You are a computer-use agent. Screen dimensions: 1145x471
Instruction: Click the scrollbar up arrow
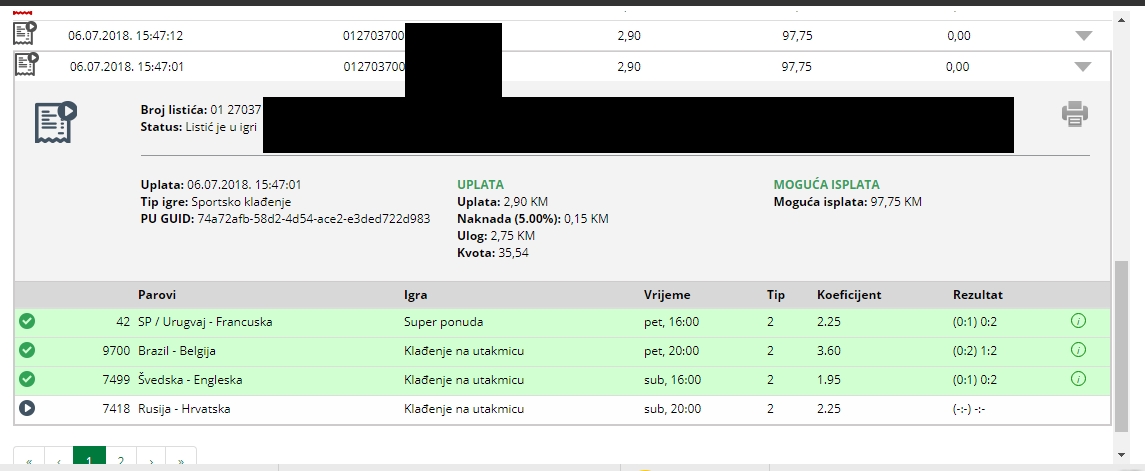click(x=1122, y=20)
